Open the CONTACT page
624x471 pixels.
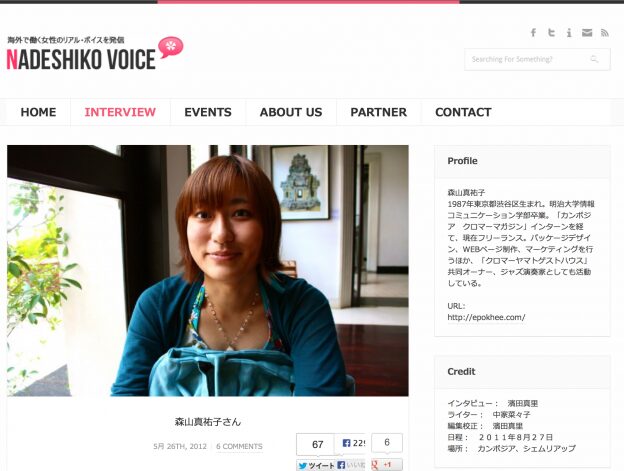pos(463,112)
